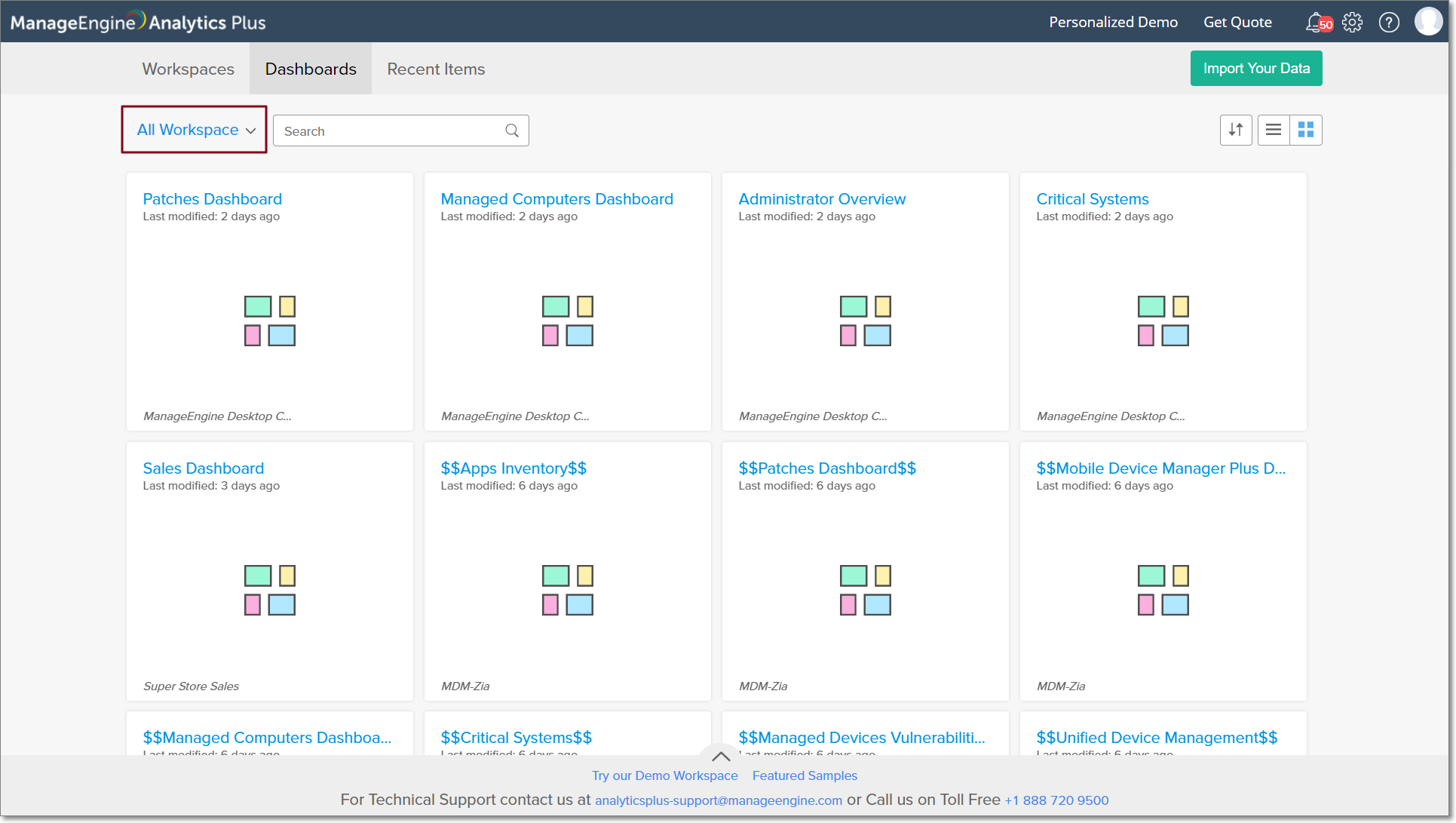1456x823 pixels.
Task: Open the settings gear icon
Action: (x=1353, y=23)
